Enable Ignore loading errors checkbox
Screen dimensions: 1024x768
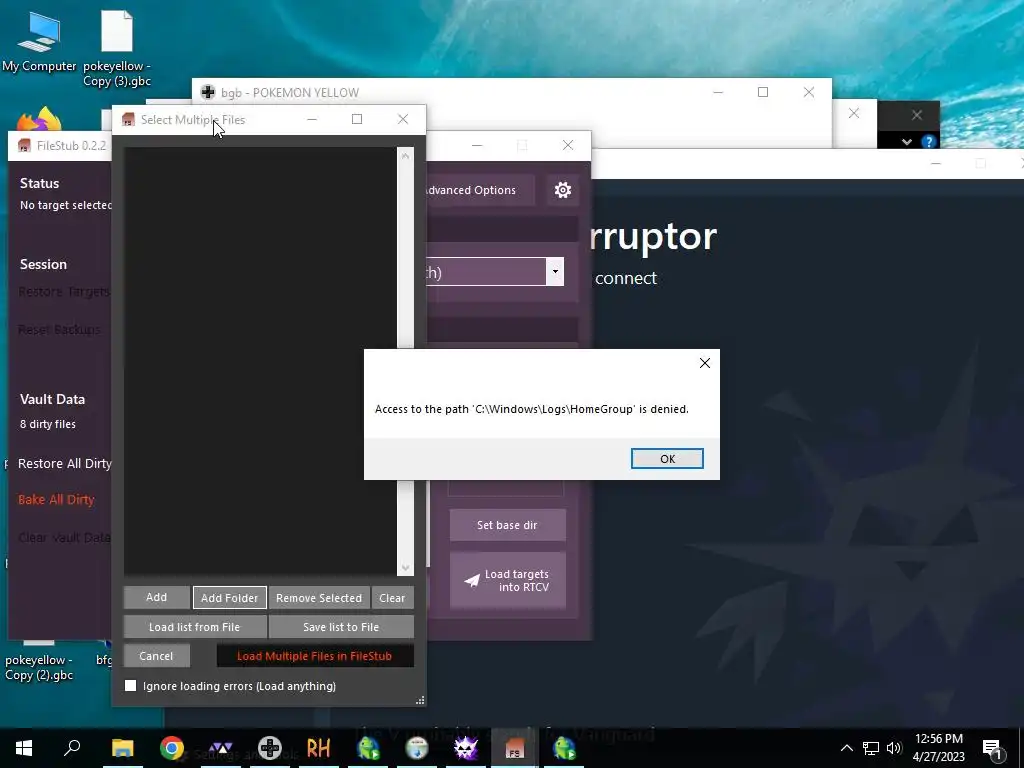tap(131, 685)
